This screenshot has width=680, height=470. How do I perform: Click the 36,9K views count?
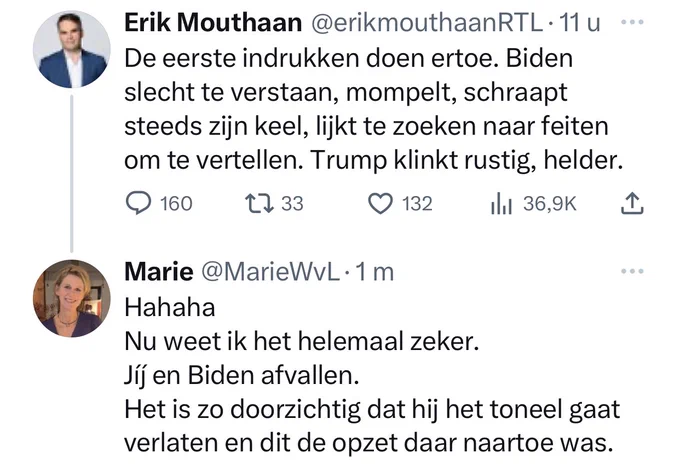[550, 204]
